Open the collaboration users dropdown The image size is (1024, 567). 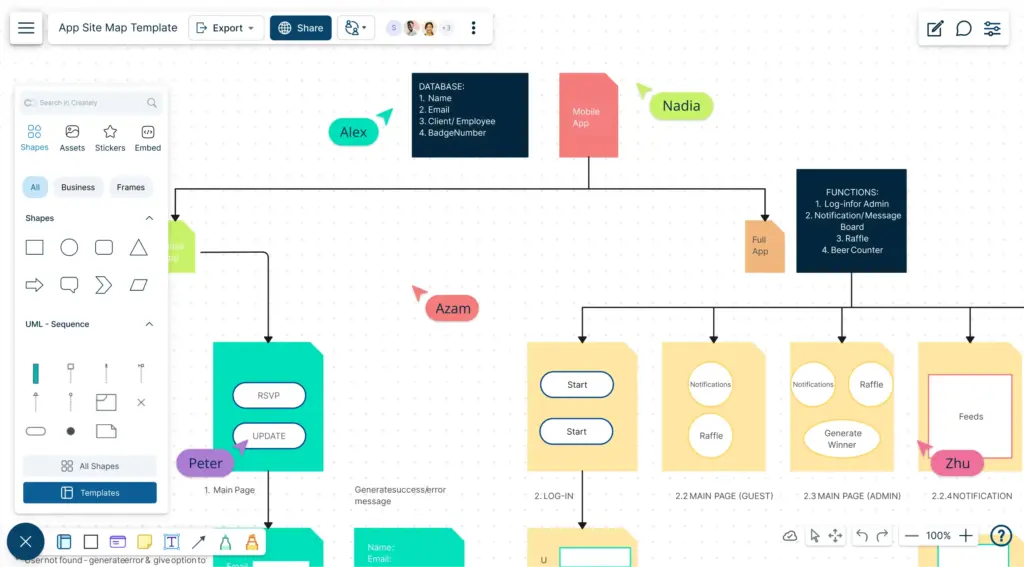click(356, 28)
